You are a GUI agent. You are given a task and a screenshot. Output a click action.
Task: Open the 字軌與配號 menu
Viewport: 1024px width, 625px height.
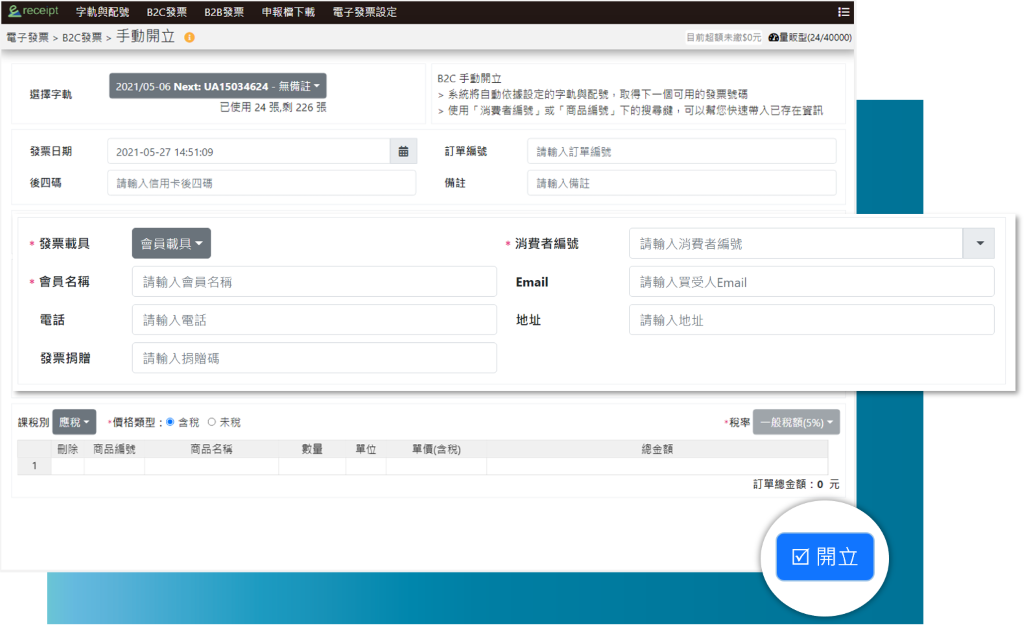[x=104, y=12]
